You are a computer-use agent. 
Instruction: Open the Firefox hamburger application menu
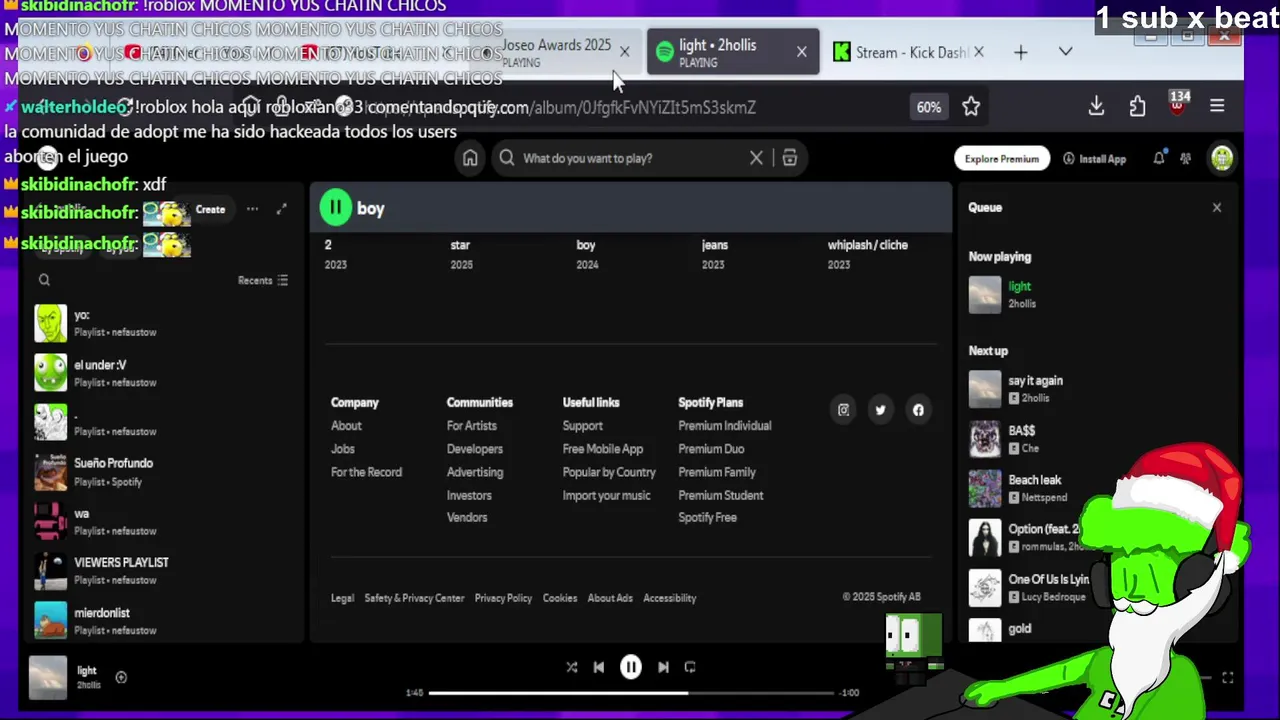pyautogui.click(x=1217, y=106)
